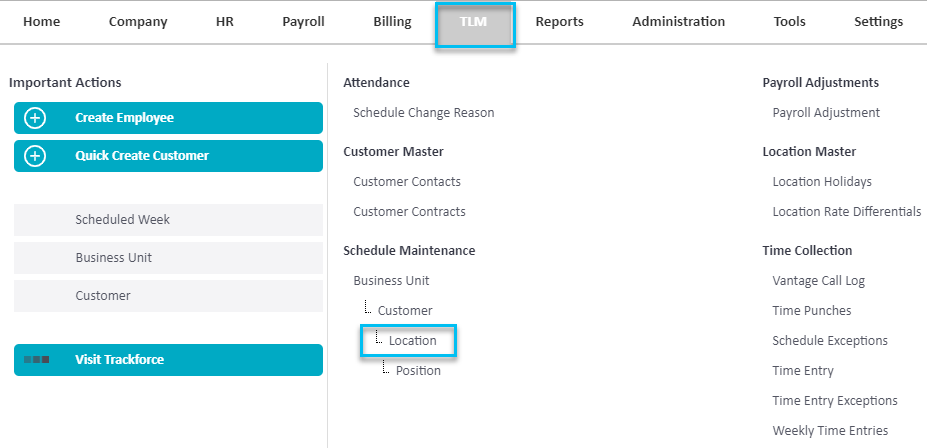927x448 pixels.
Task: Open Customer Contracts link
Action: tap(409, 212)
